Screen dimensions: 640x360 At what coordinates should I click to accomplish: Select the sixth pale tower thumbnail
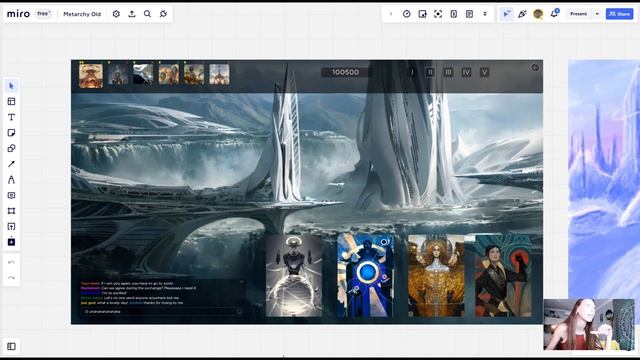[x=219, y=74]
